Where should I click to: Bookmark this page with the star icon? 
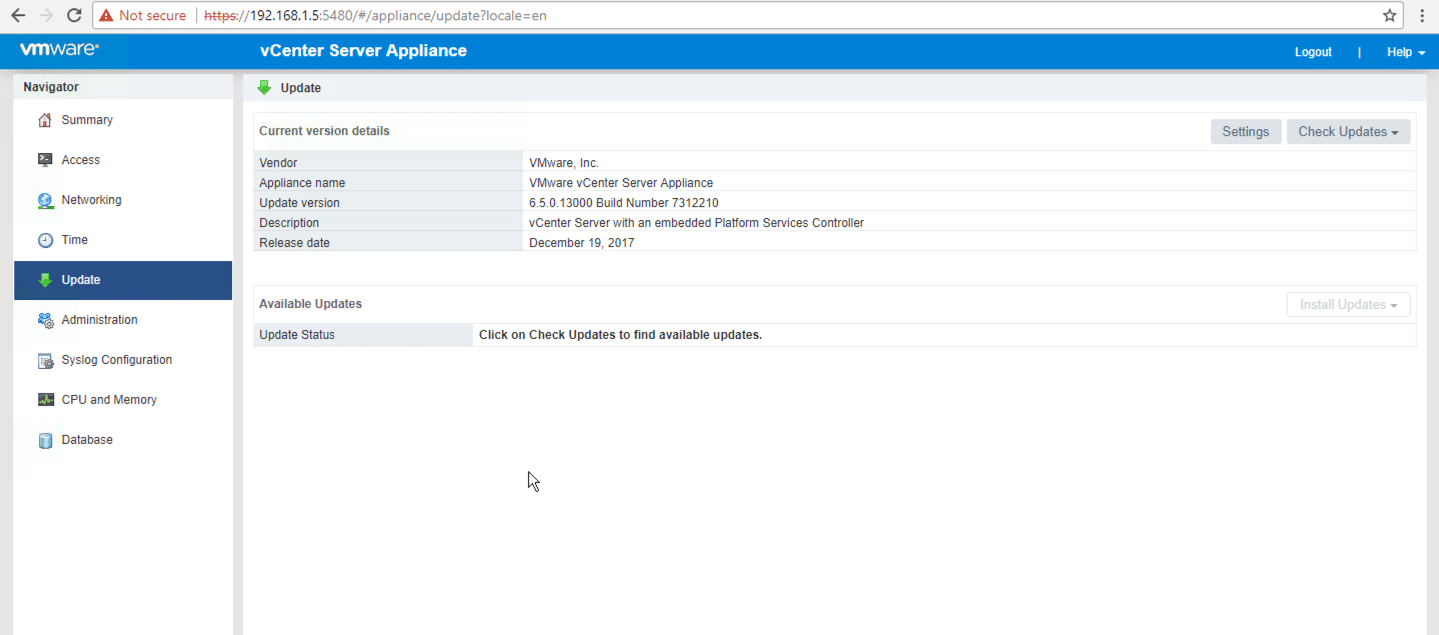tap(1389, 16)
